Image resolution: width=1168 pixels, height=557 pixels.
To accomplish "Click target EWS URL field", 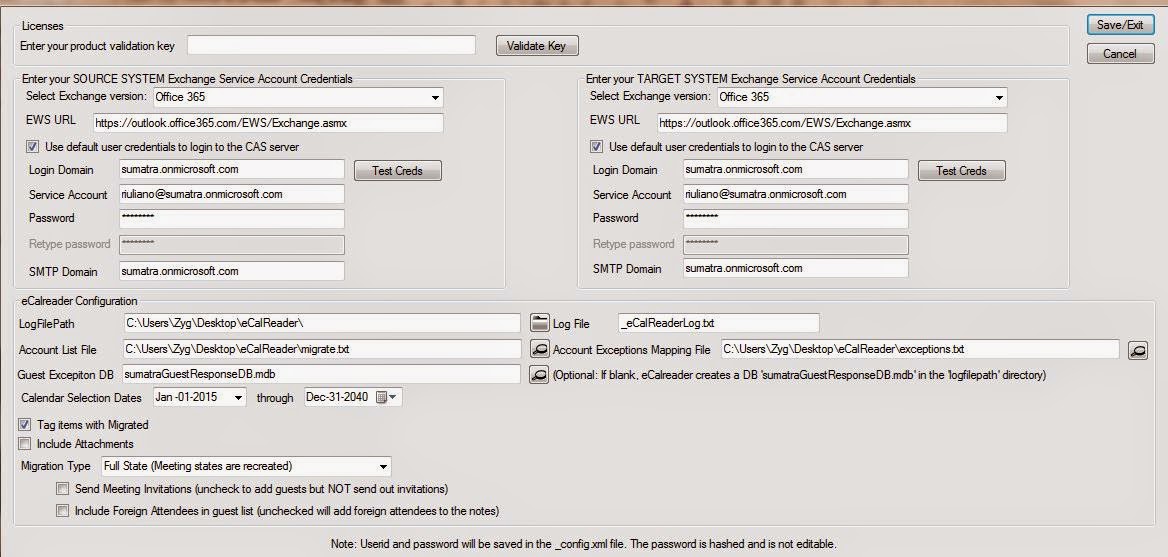I will [x=832, y=123].
